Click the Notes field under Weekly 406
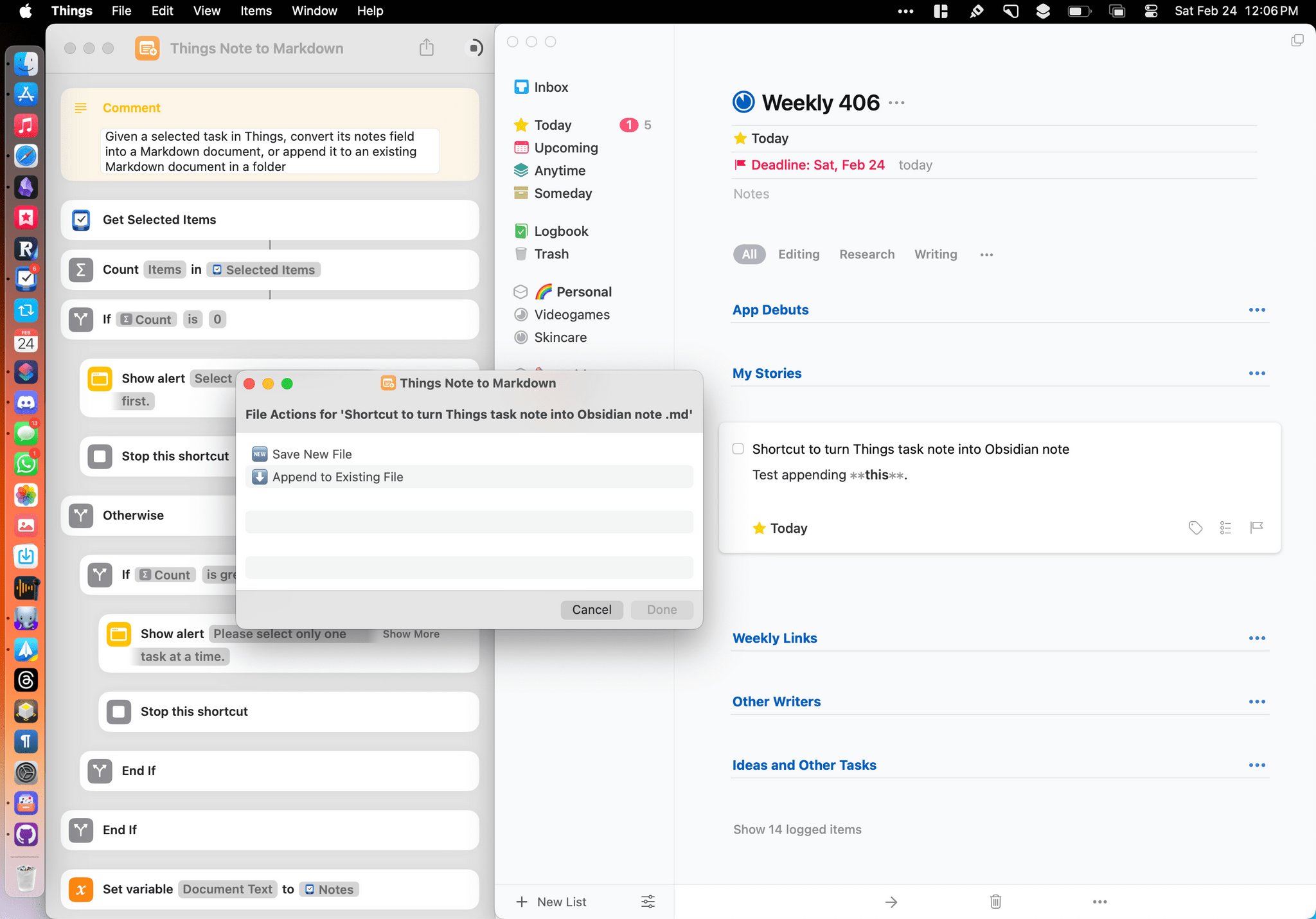1316x919 pixels. pos(751,193)
